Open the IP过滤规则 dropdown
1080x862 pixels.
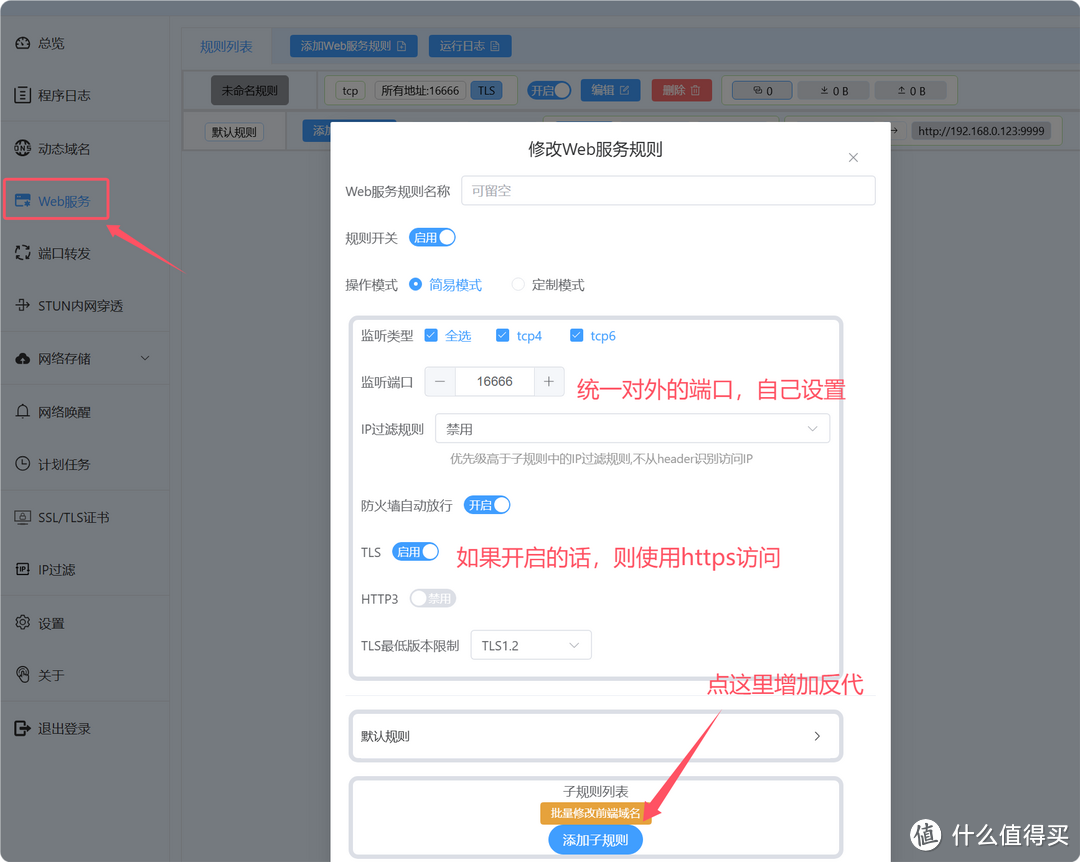pos(632,429)
